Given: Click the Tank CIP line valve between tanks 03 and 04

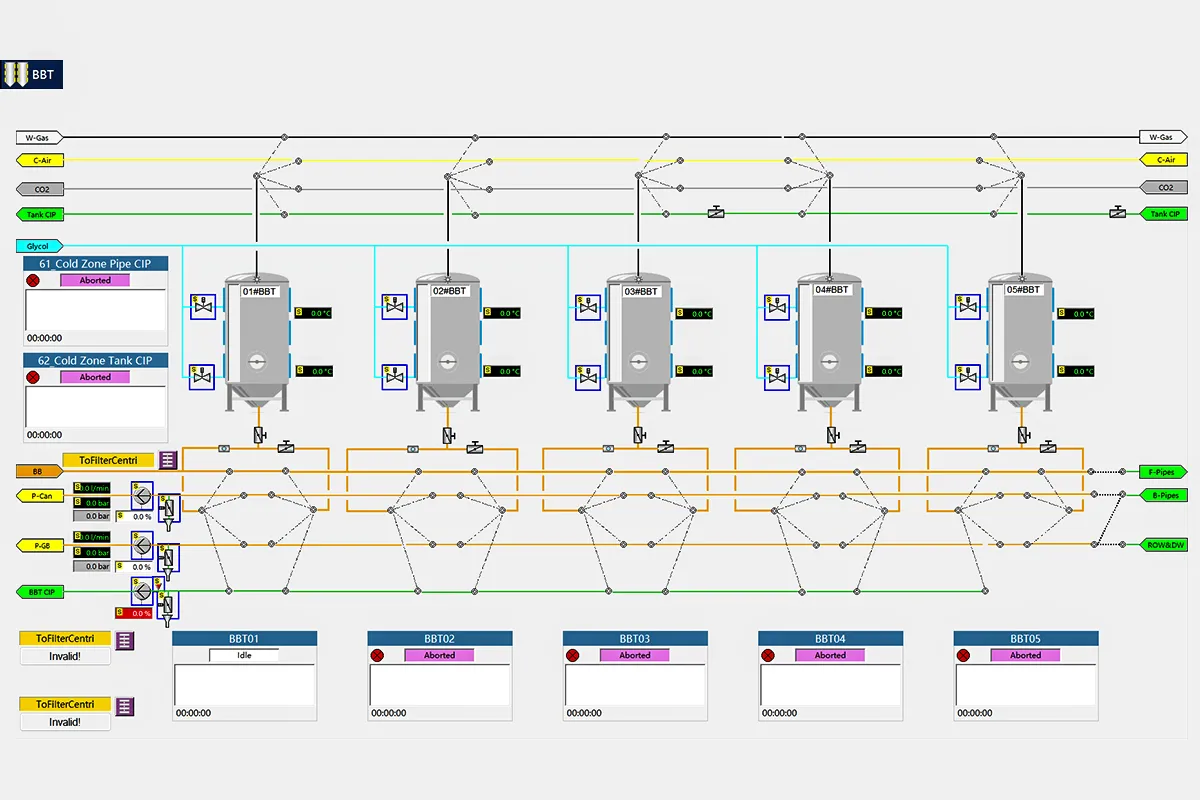Looking at the screenshot, I should point(716,213).
